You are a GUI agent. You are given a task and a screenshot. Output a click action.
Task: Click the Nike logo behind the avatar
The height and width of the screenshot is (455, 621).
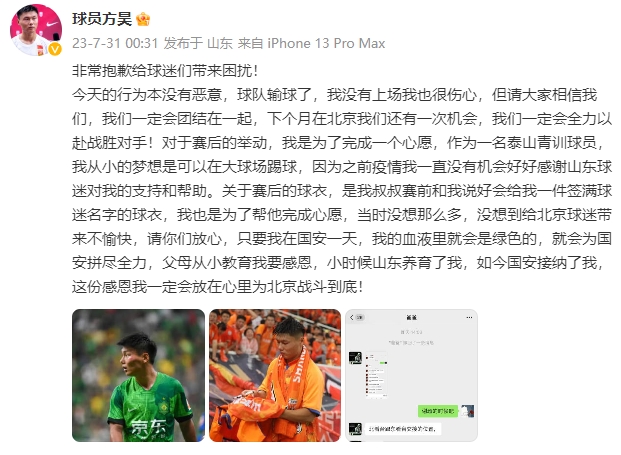(52, 24)
